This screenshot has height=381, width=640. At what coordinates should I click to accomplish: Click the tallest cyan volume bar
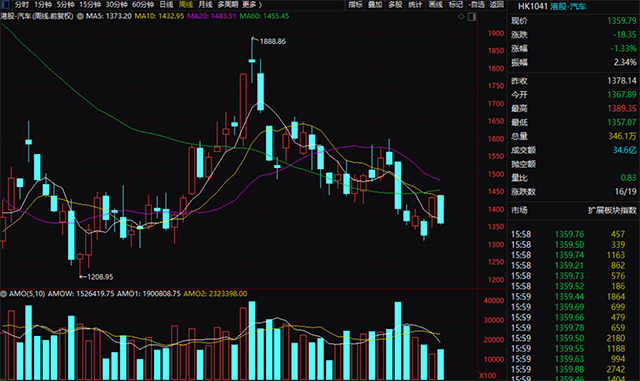pos(252,341)
